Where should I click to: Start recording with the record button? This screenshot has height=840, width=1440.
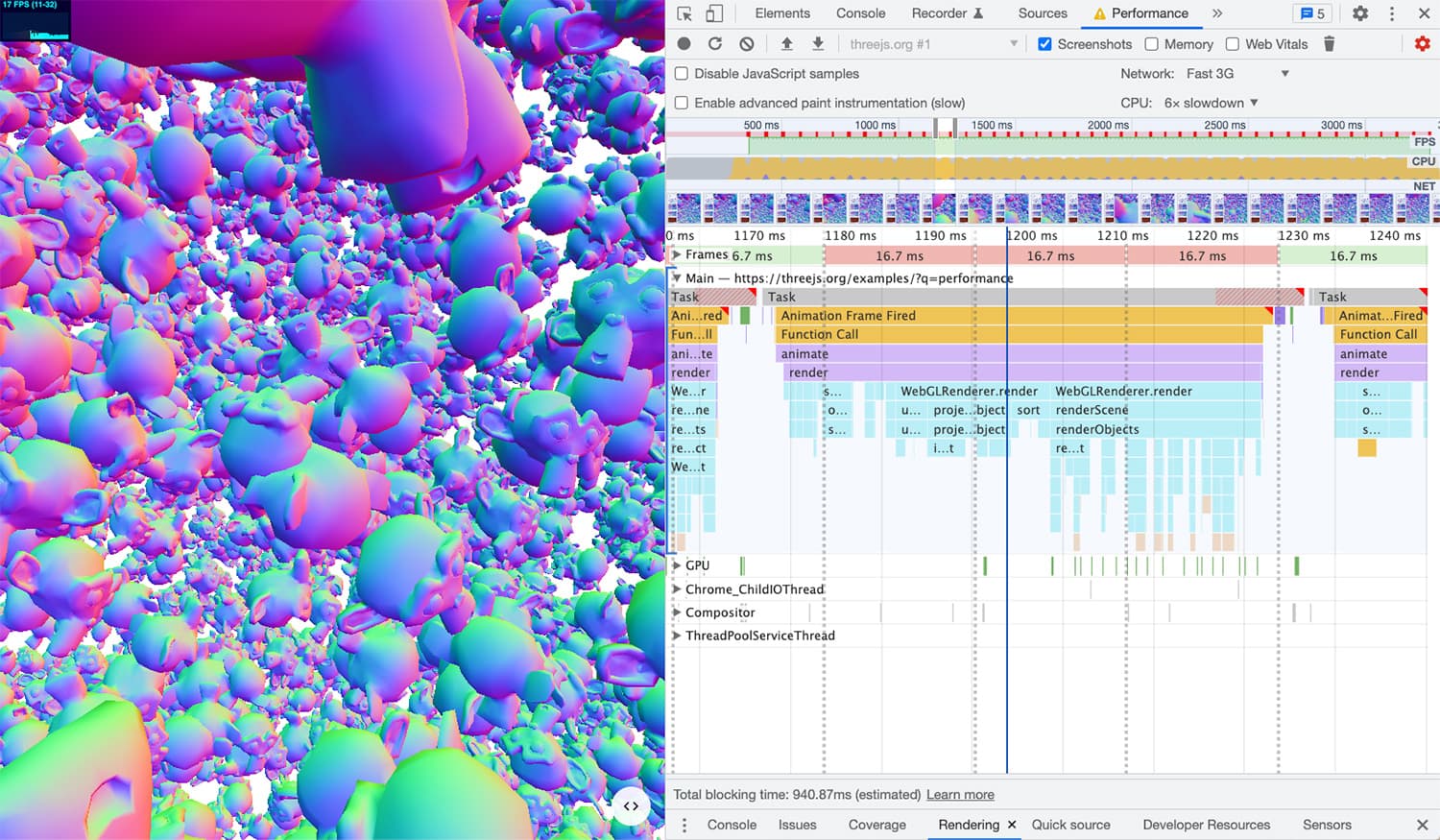pyautogui.click(x=684, y=43)
